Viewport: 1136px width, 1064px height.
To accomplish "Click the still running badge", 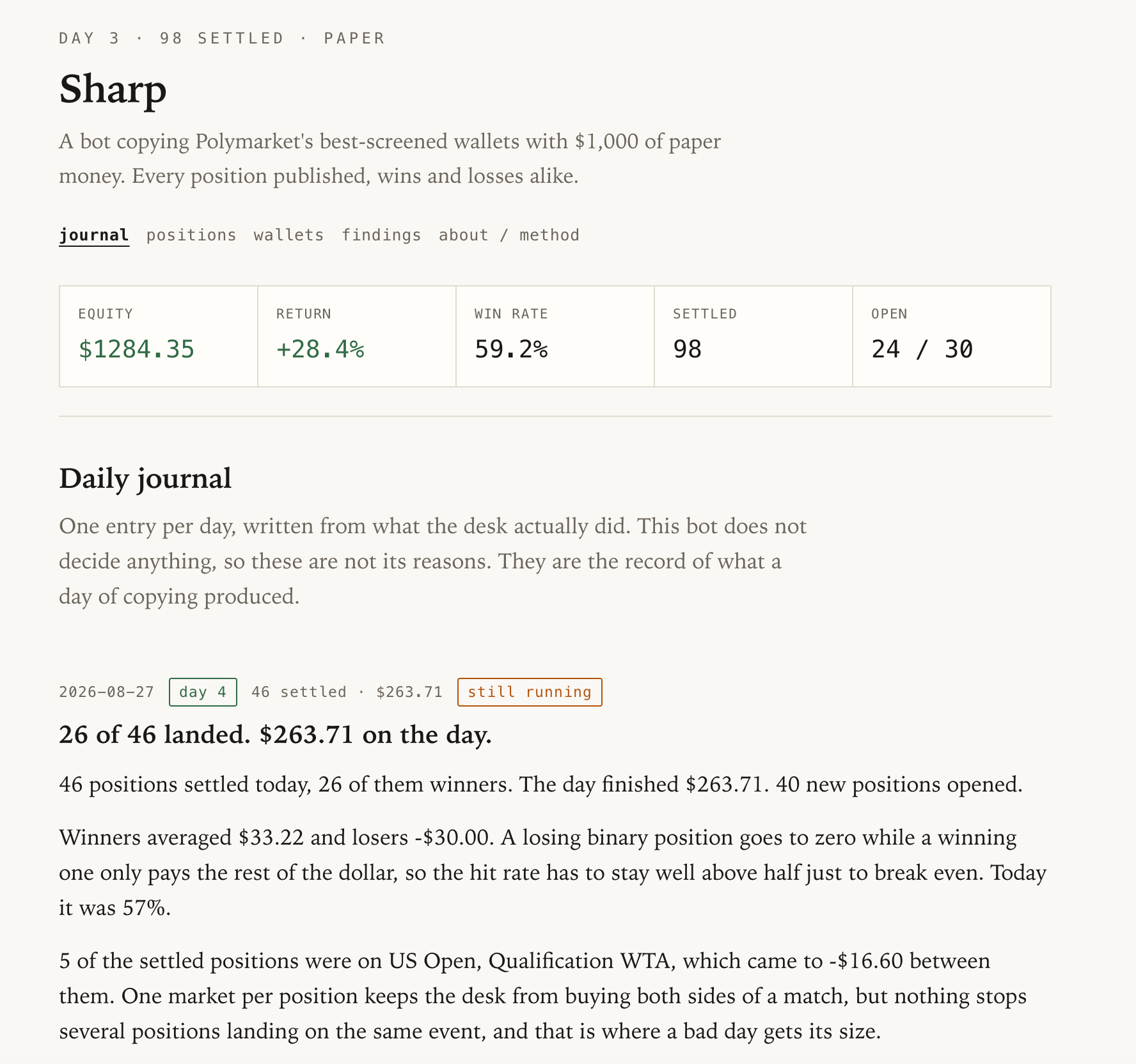I will pos(530,692).
